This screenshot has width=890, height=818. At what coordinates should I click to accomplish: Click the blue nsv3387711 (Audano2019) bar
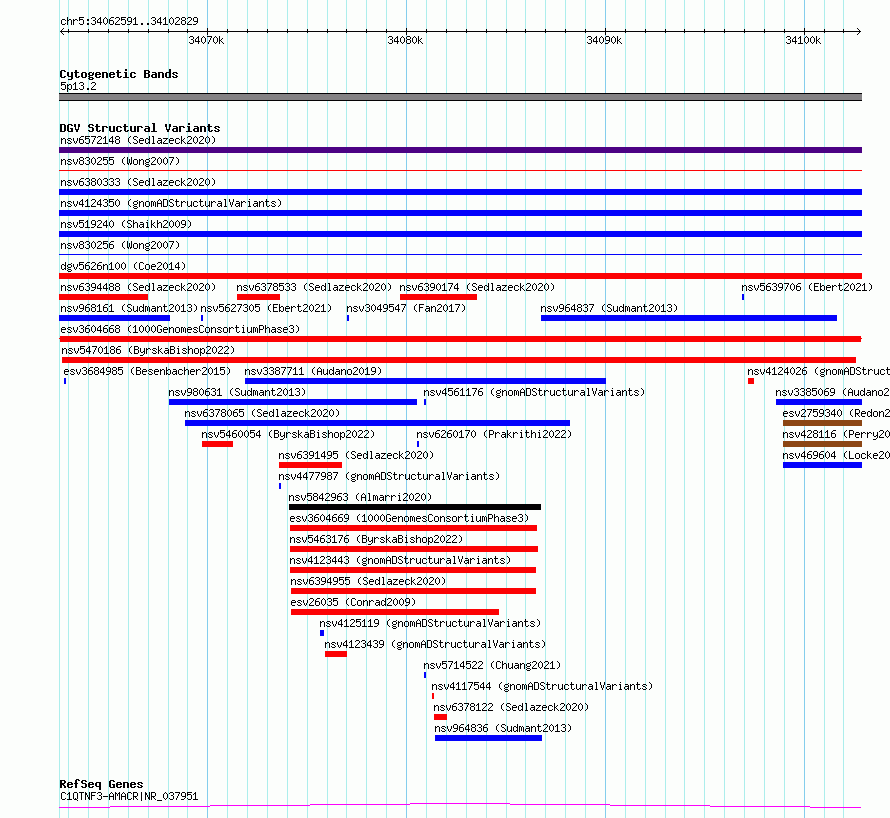click(425, 381)
